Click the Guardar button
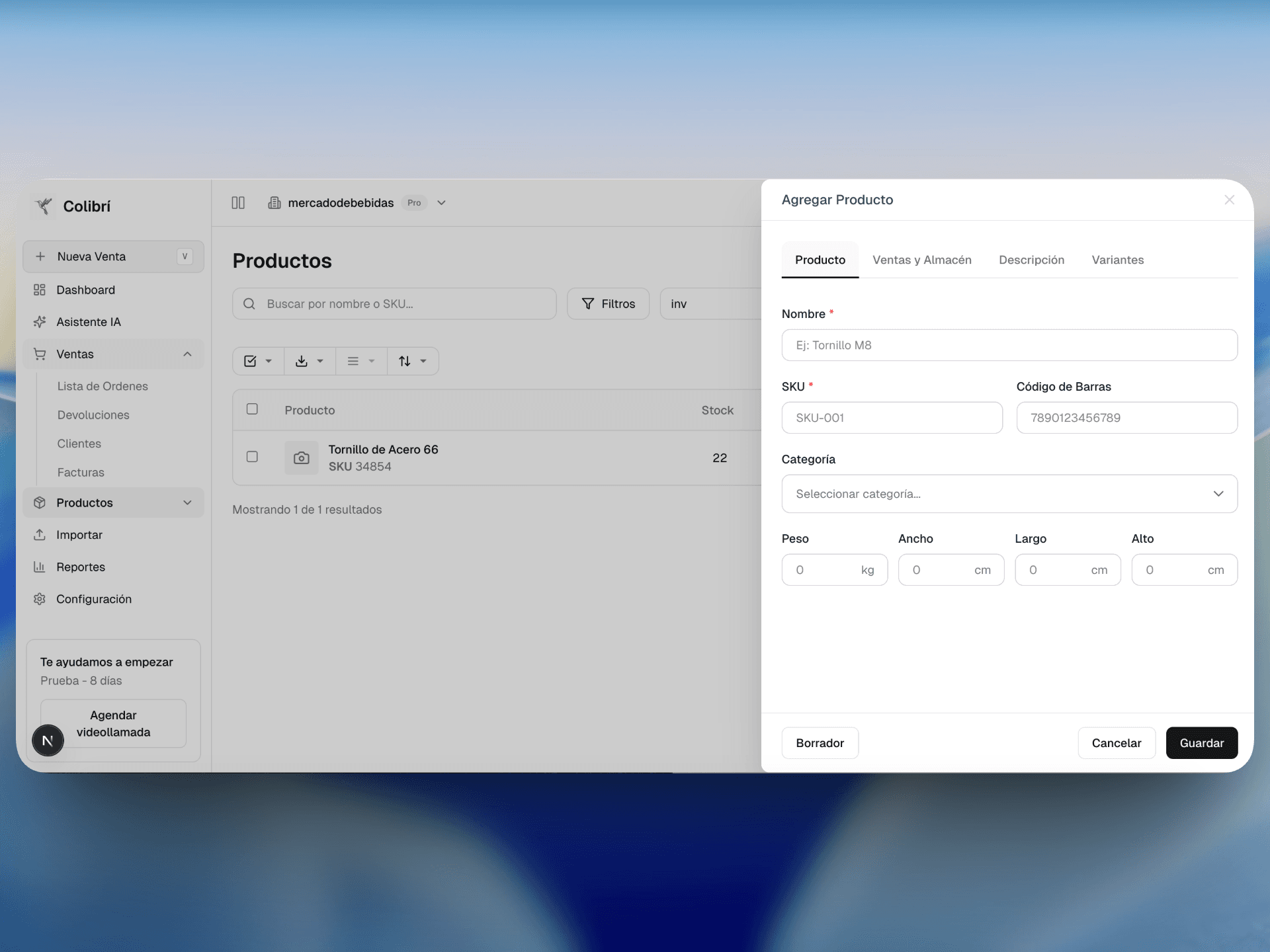This screenshot has height=952, width=1270. [1201, 743]
